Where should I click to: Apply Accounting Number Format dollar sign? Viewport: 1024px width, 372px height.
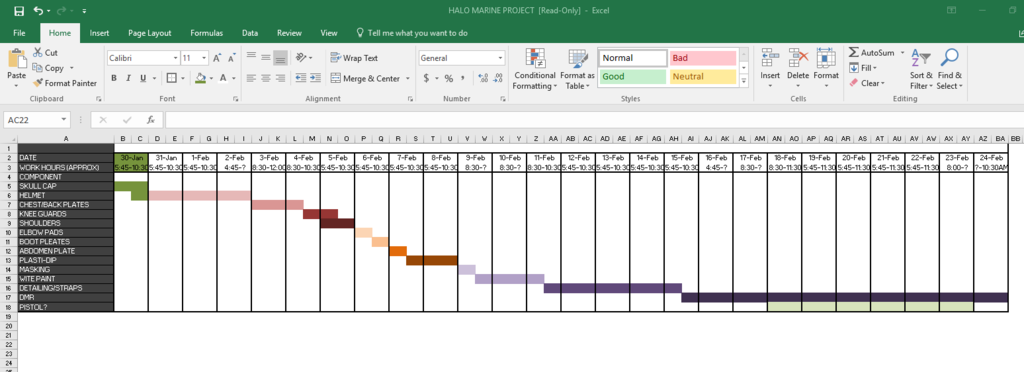(426, 78)
